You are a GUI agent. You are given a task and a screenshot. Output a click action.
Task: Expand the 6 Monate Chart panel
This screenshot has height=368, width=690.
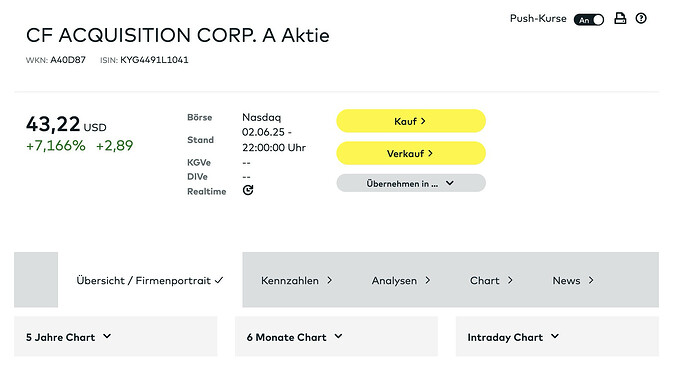pos(337,336)
